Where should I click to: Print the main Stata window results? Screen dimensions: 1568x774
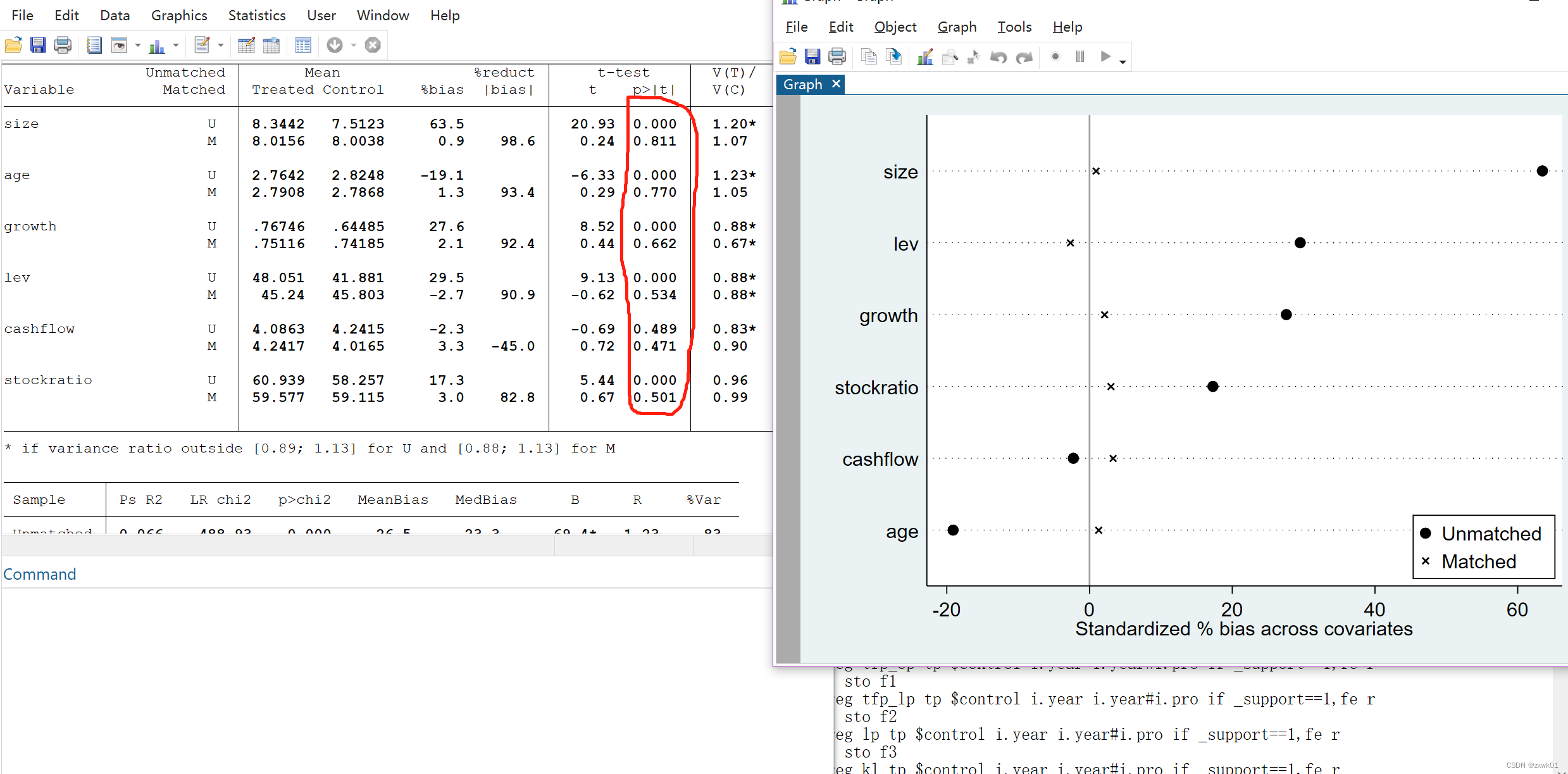pos(63,45)
